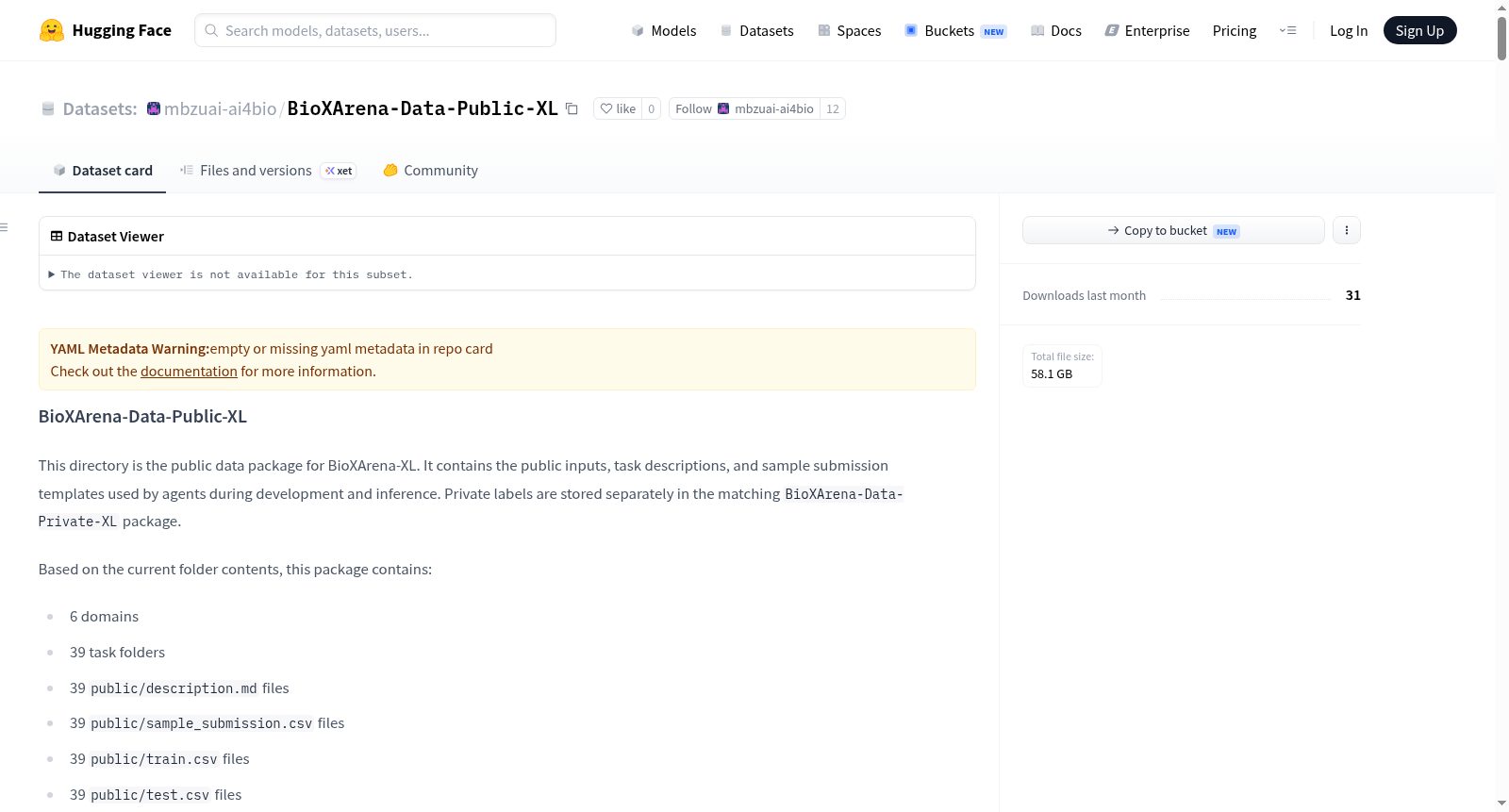Viewport: 1509px width, 812px height.
Task: Click the Log In link
Action: (x=1349, y=30)
